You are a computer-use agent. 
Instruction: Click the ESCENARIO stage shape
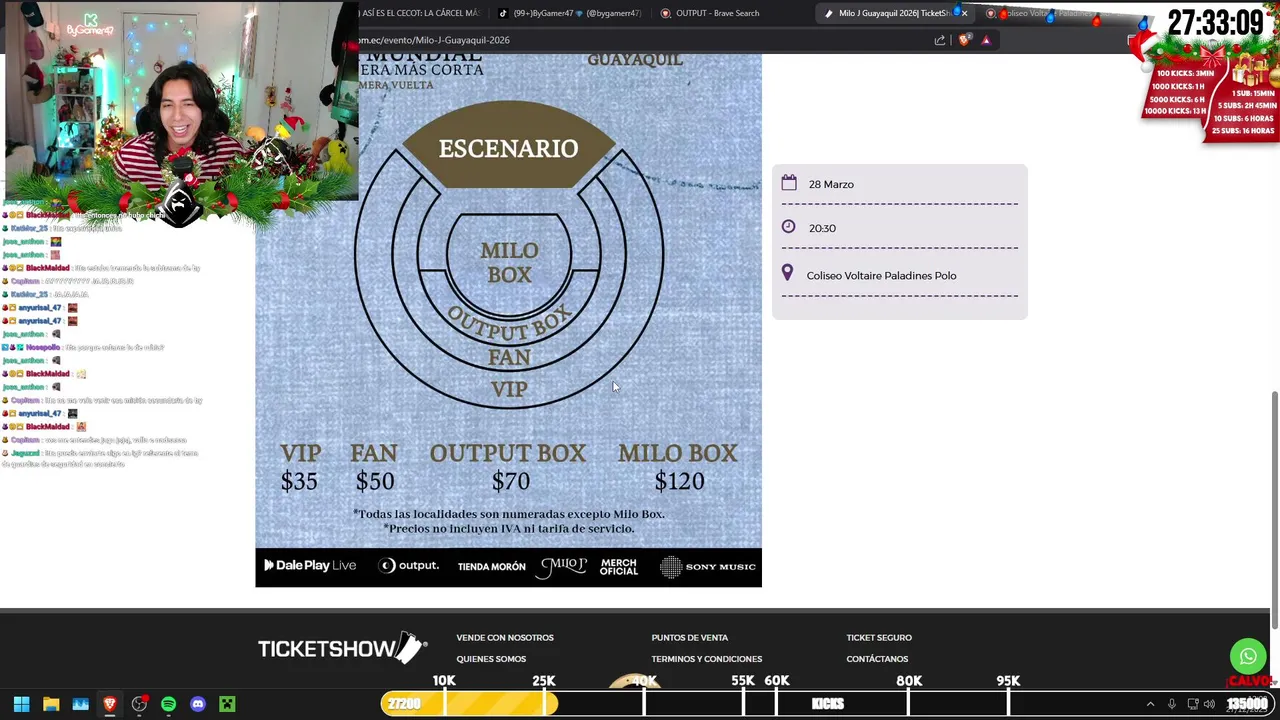pyautogui.click(x=508, y=145)
